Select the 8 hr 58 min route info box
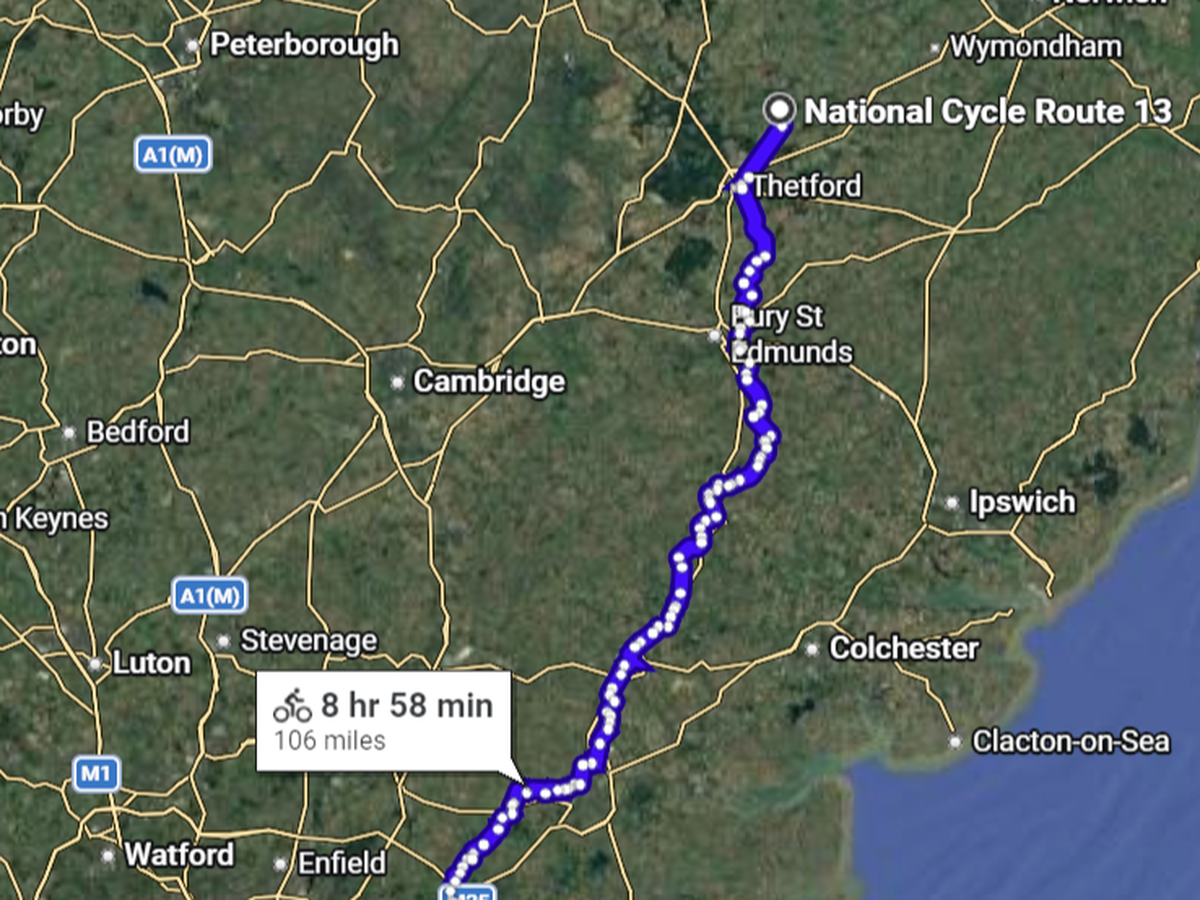Image resolution: width=1200 pixels, height=900 pixels. (384, 721)
